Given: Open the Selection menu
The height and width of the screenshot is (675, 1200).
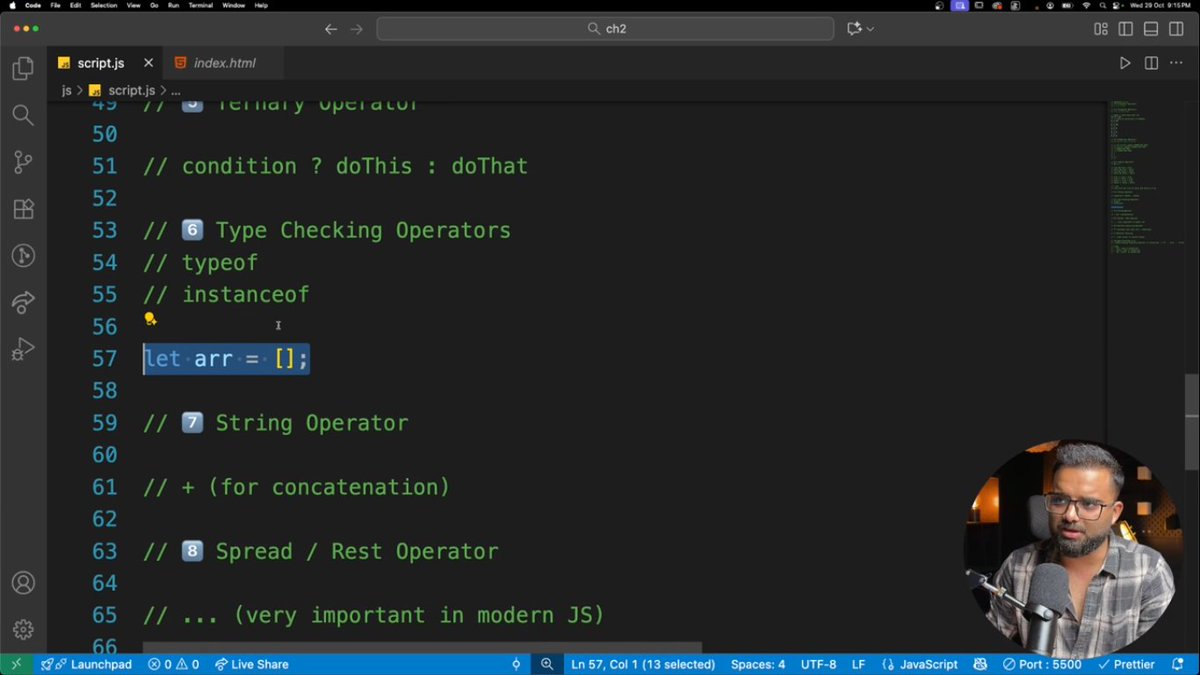Looking at the screenshot, I should tap(104, 5).
